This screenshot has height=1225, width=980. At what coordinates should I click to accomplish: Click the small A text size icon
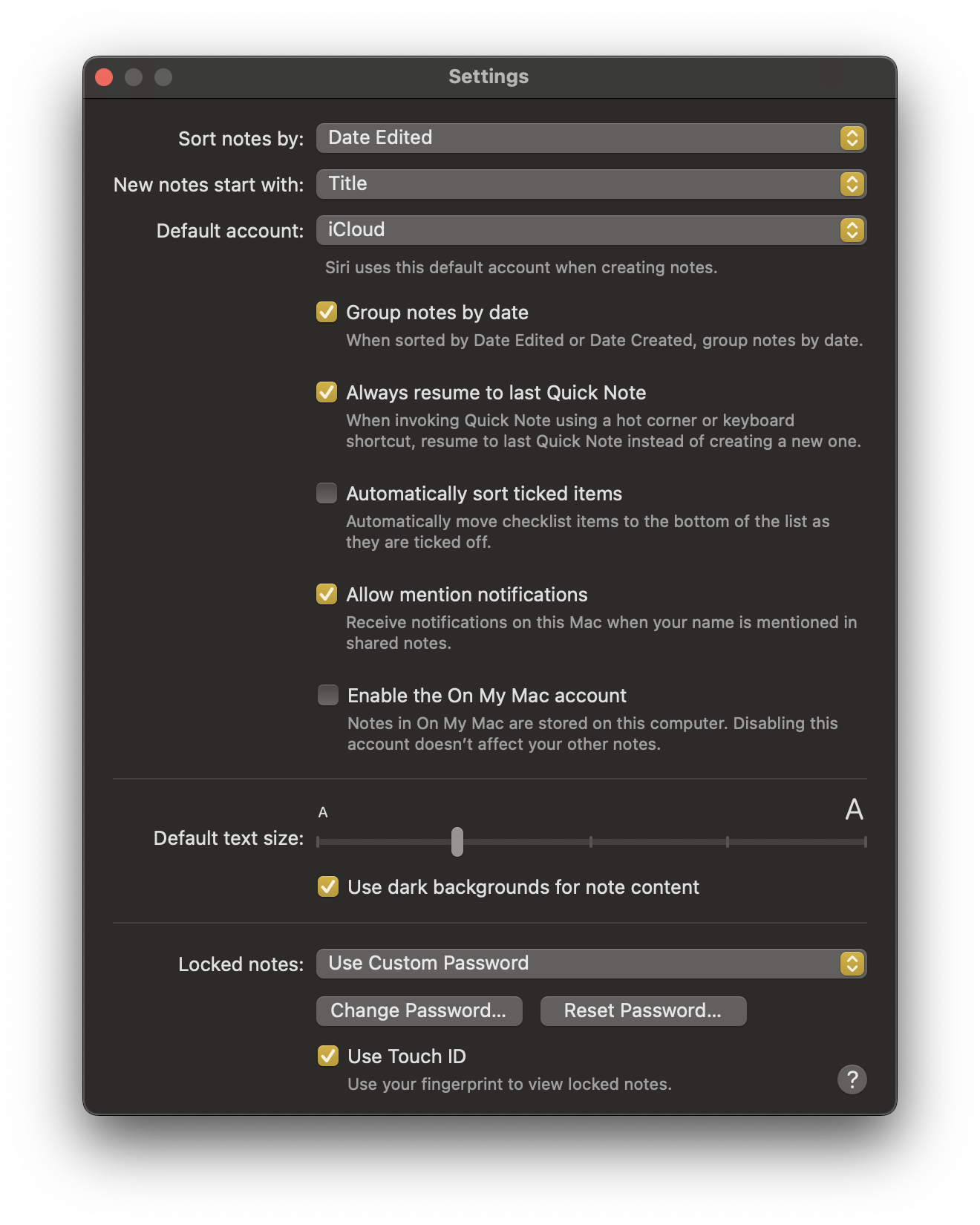pyautogui.click(x=323, y=812)
